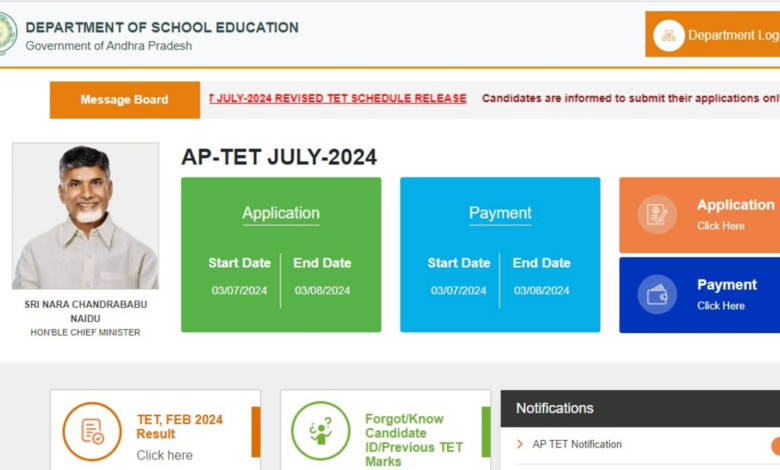This screenshot has height=470, width=780.
Task: Click the Sri Nara Chandrababu Naidu name caption
Action: (86, 311)
